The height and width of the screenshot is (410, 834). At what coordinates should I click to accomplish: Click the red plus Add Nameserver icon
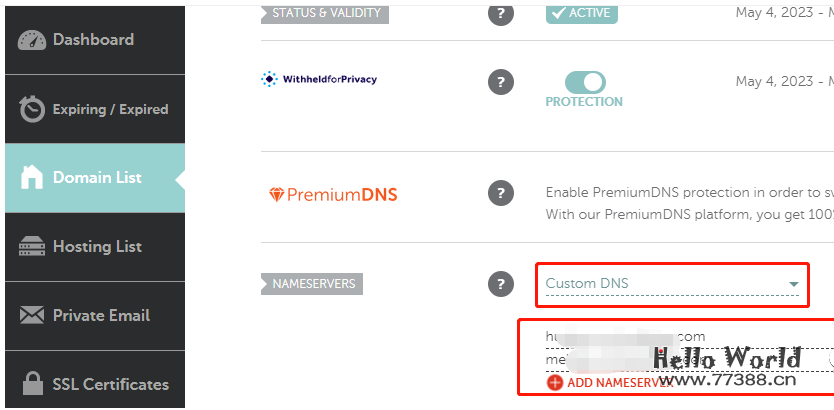tap(555, 382)
